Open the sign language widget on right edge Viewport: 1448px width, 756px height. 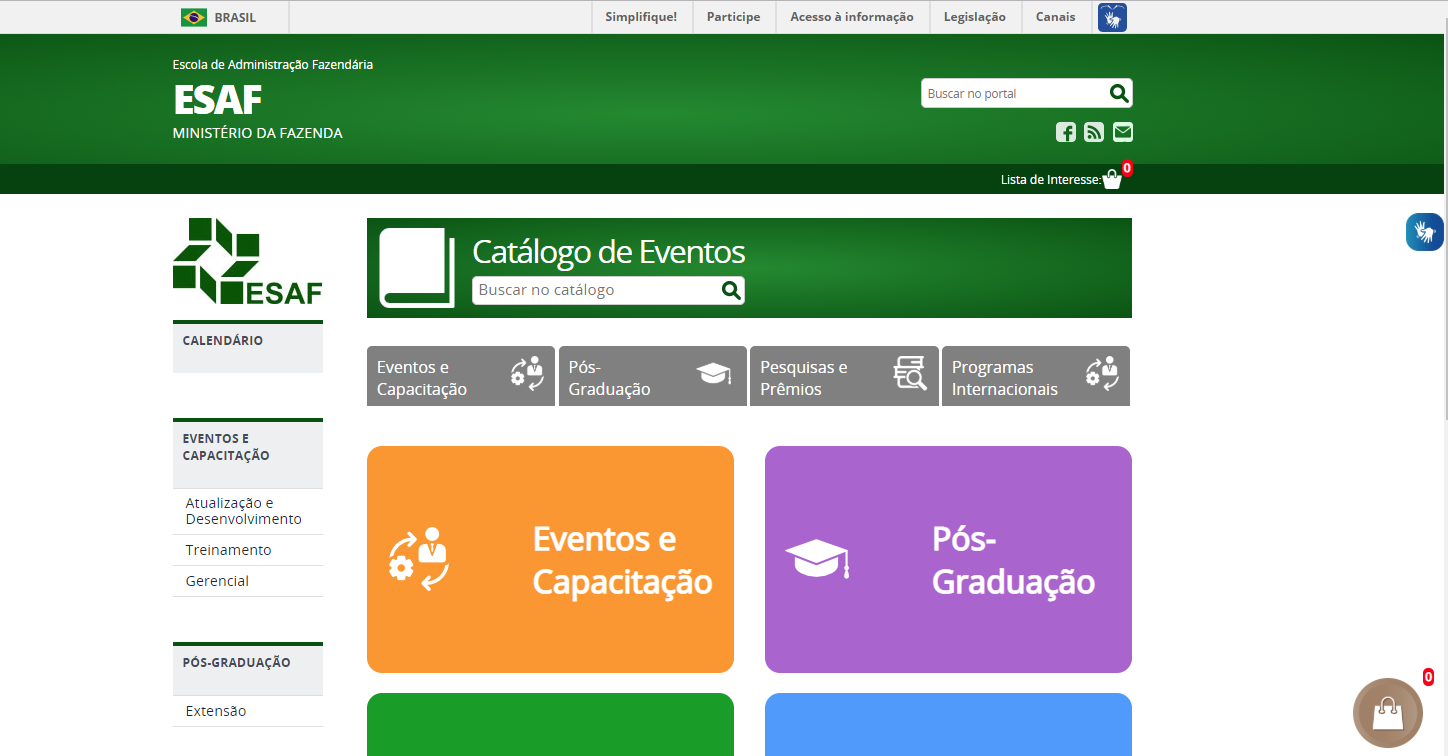click(x=1425, y=232)
